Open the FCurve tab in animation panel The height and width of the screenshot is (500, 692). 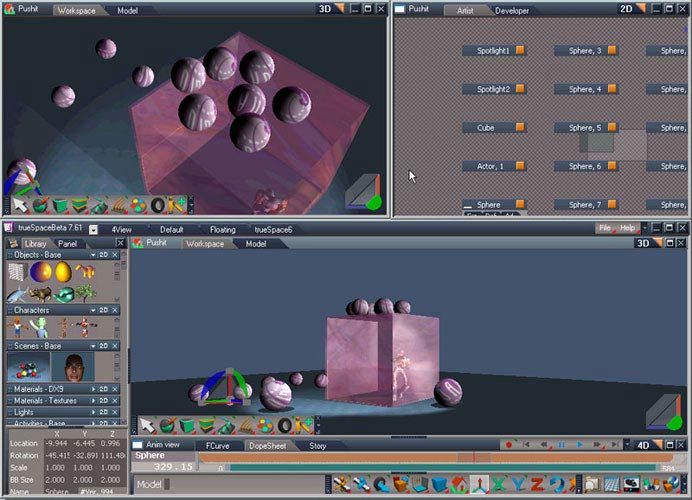click(217, 445)
